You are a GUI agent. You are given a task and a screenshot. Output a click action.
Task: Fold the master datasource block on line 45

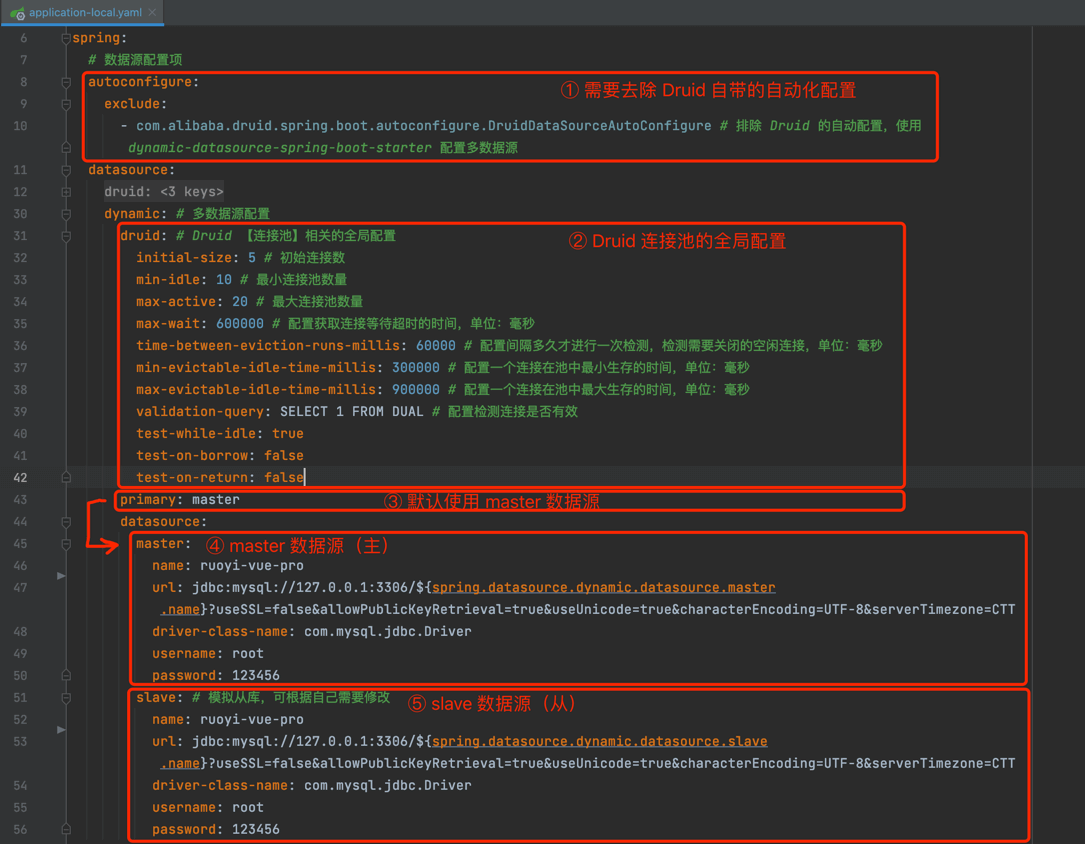click(x=66, y=544)
